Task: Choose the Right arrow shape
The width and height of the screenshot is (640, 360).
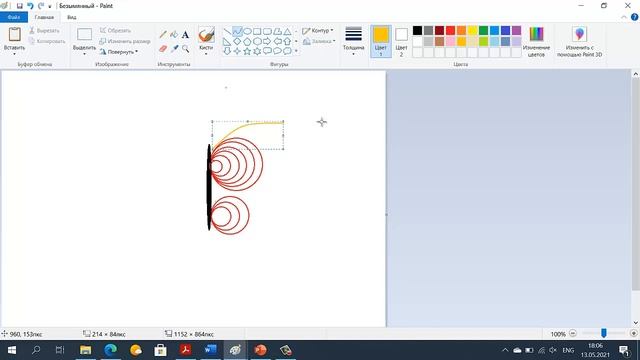Action: 267,41
